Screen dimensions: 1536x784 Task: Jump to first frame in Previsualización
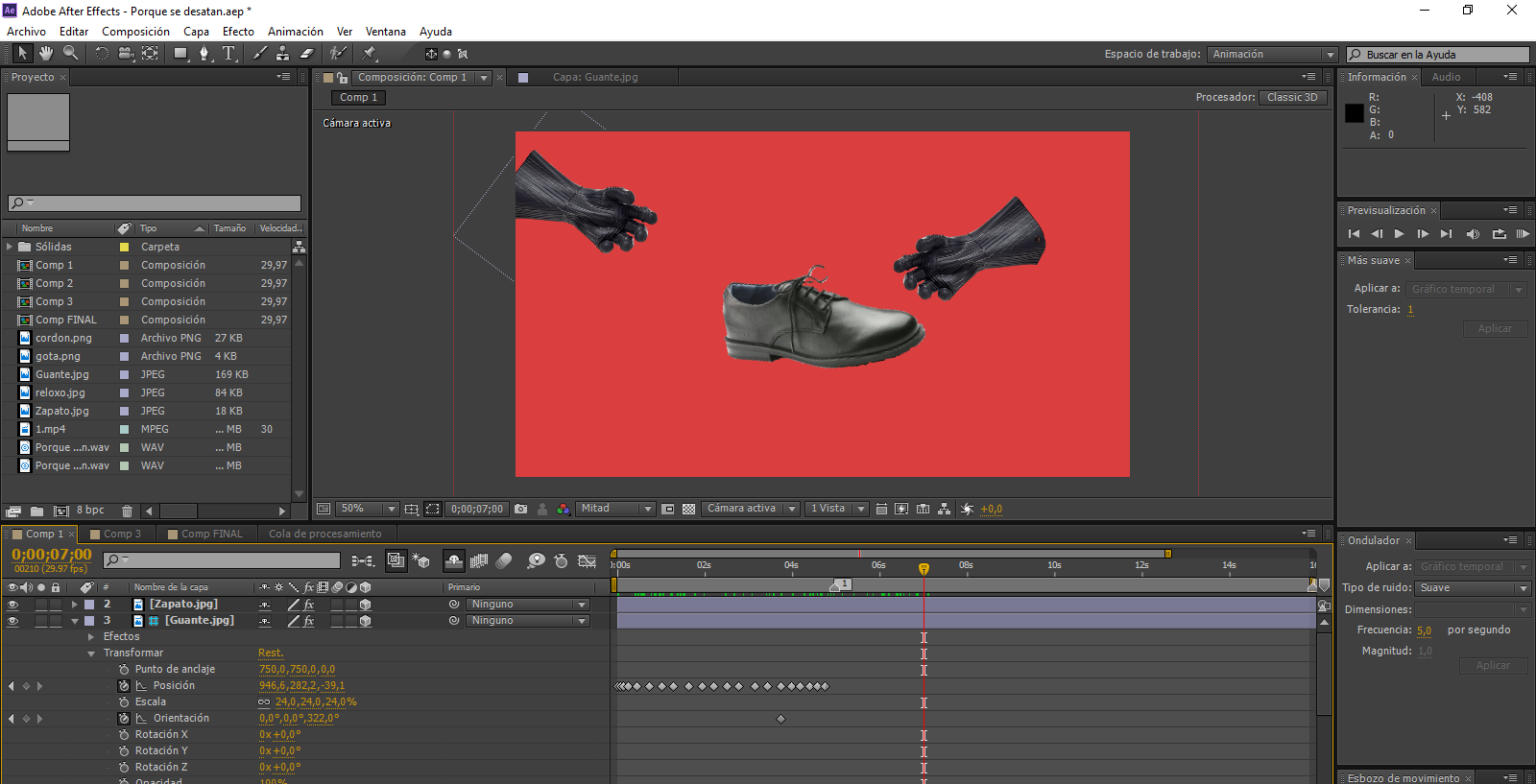coord(1354,234)
